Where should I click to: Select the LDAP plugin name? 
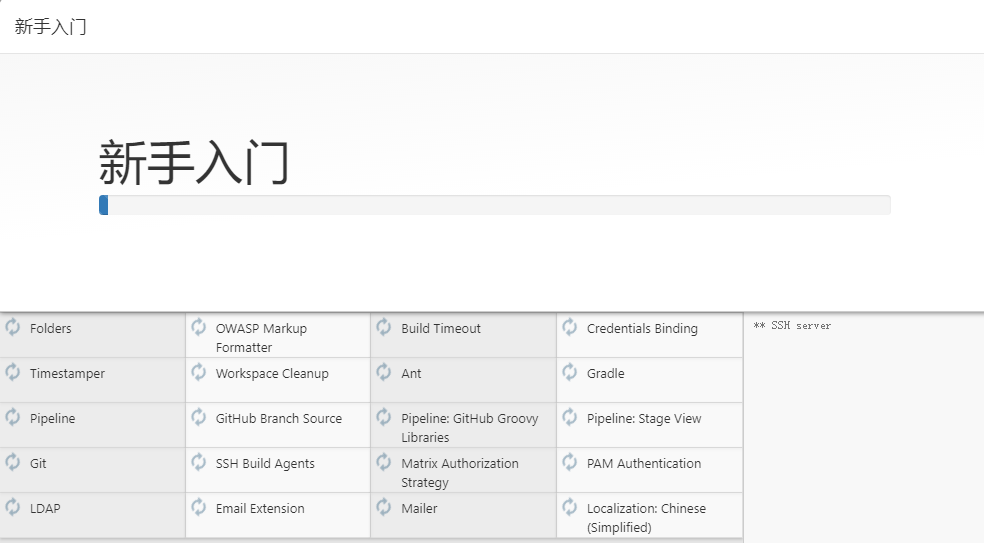(45, 508)
